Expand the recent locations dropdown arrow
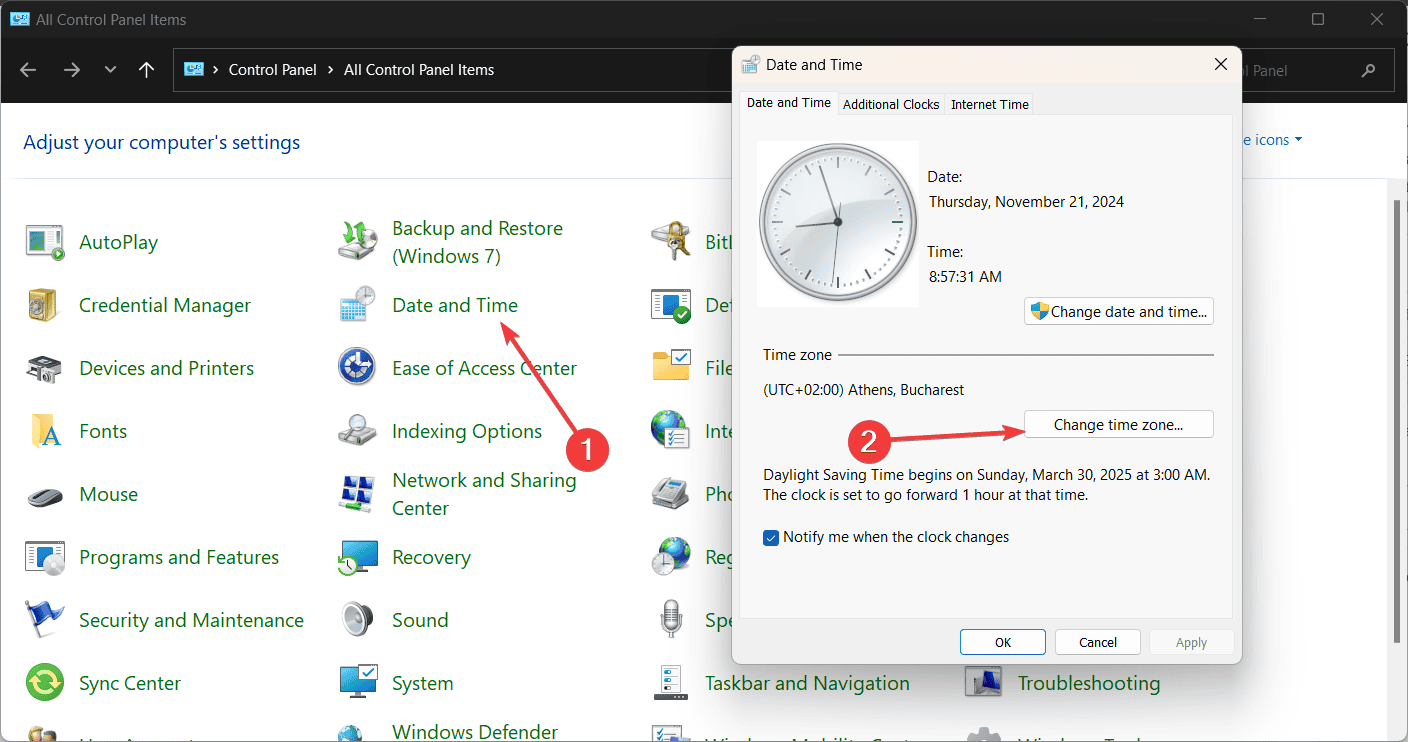The width and height of the screenshot is (1408, 742). coord(110,70)
